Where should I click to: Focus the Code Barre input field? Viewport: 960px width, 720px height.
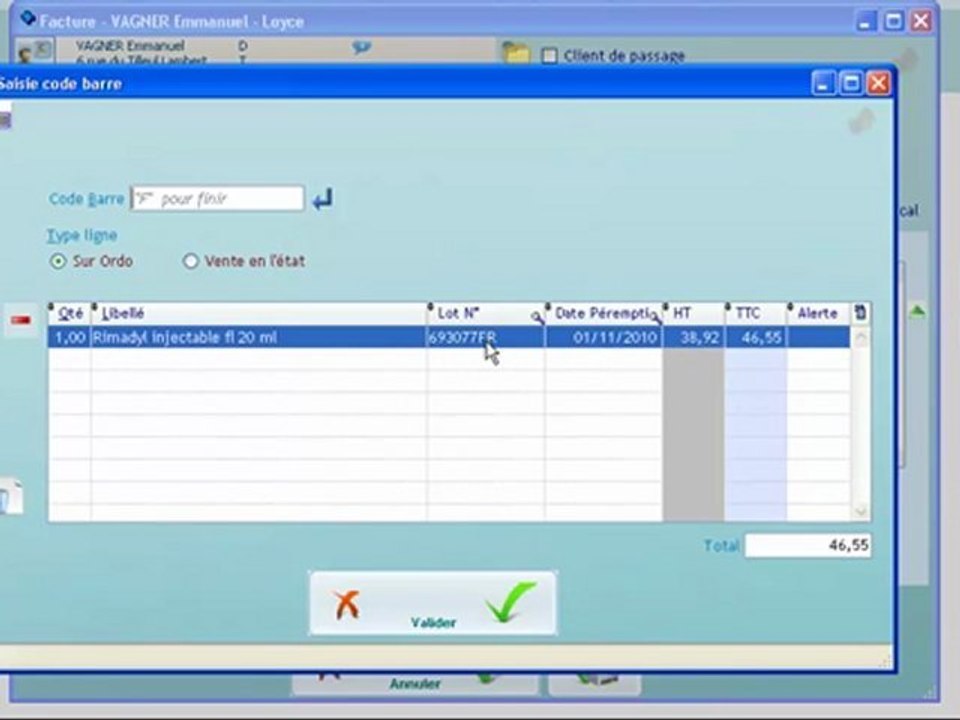[217, 199]
